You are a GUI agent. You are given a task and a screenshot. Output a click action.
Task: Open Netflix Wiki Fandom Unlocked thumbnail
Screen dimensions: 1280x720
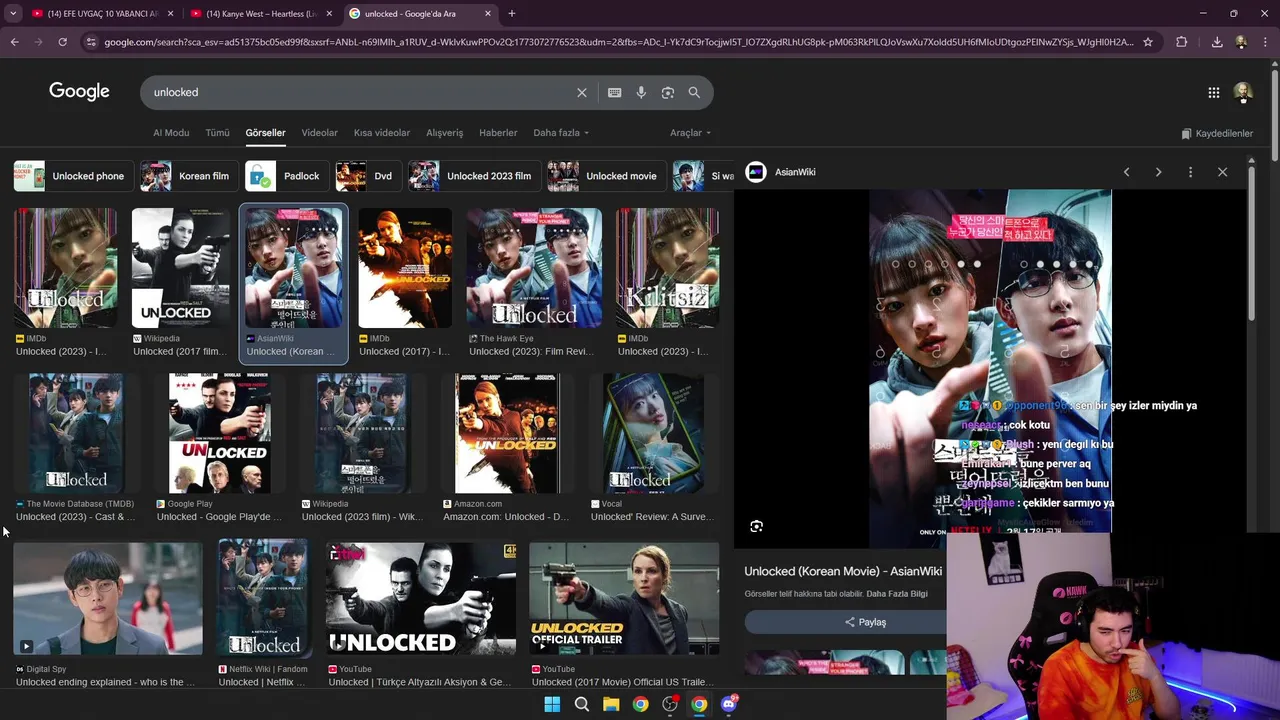point(263,599)
